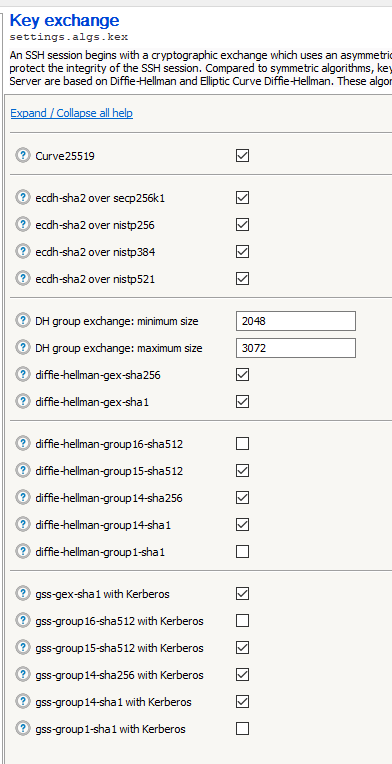The height and width of the screenshot is (764, 392).
Task: Click the Key exchange heading
Action: [64, 20]
